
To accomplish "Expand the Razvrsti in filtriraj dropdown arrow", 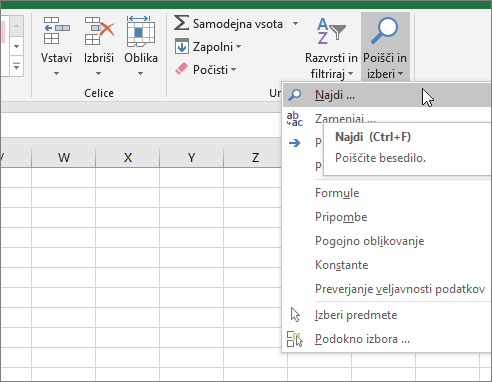I will pyautogui.click(x=350, y=73).
